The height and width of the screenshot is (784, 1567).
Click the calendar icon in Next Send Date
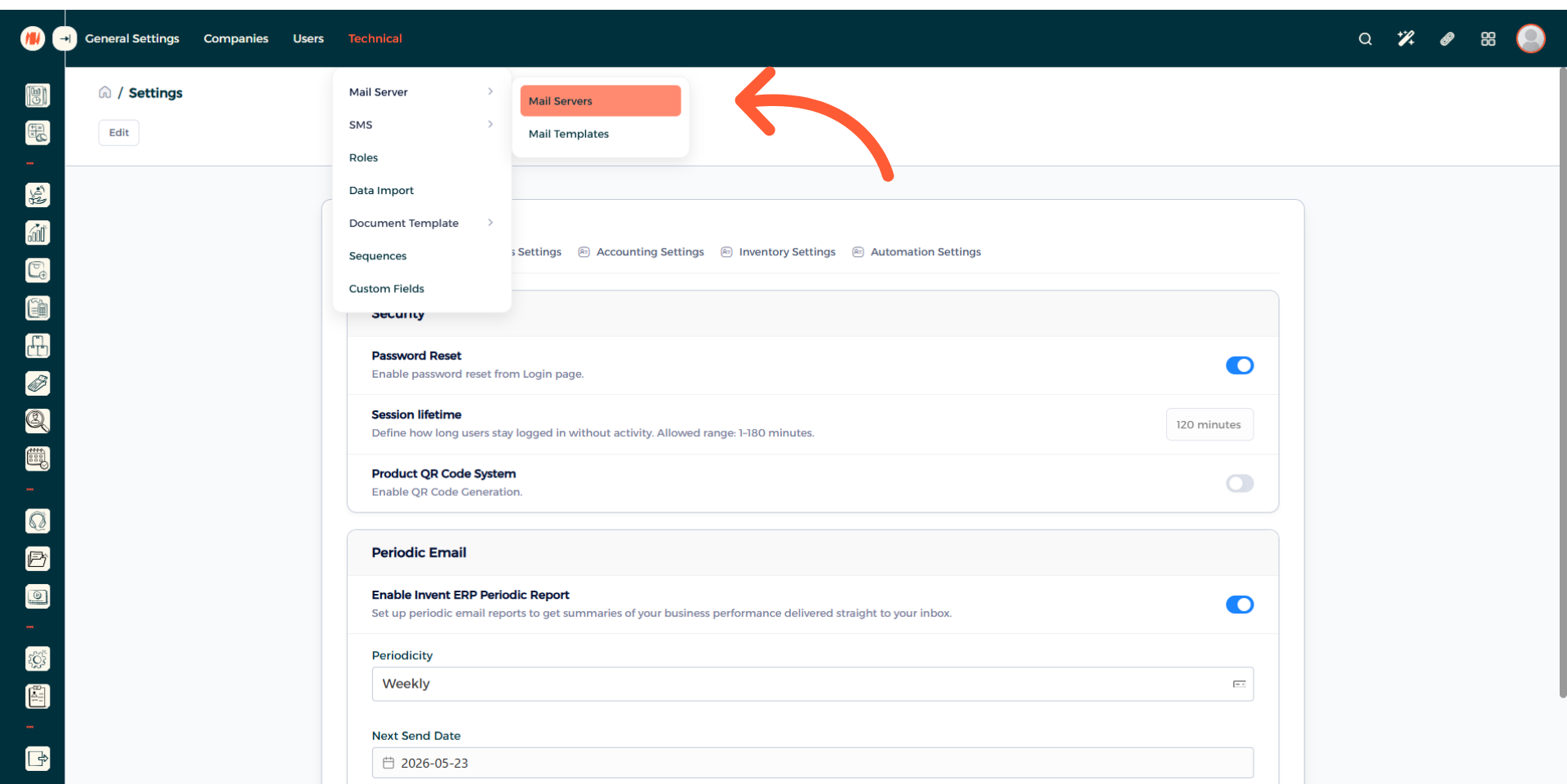[388, 764]
